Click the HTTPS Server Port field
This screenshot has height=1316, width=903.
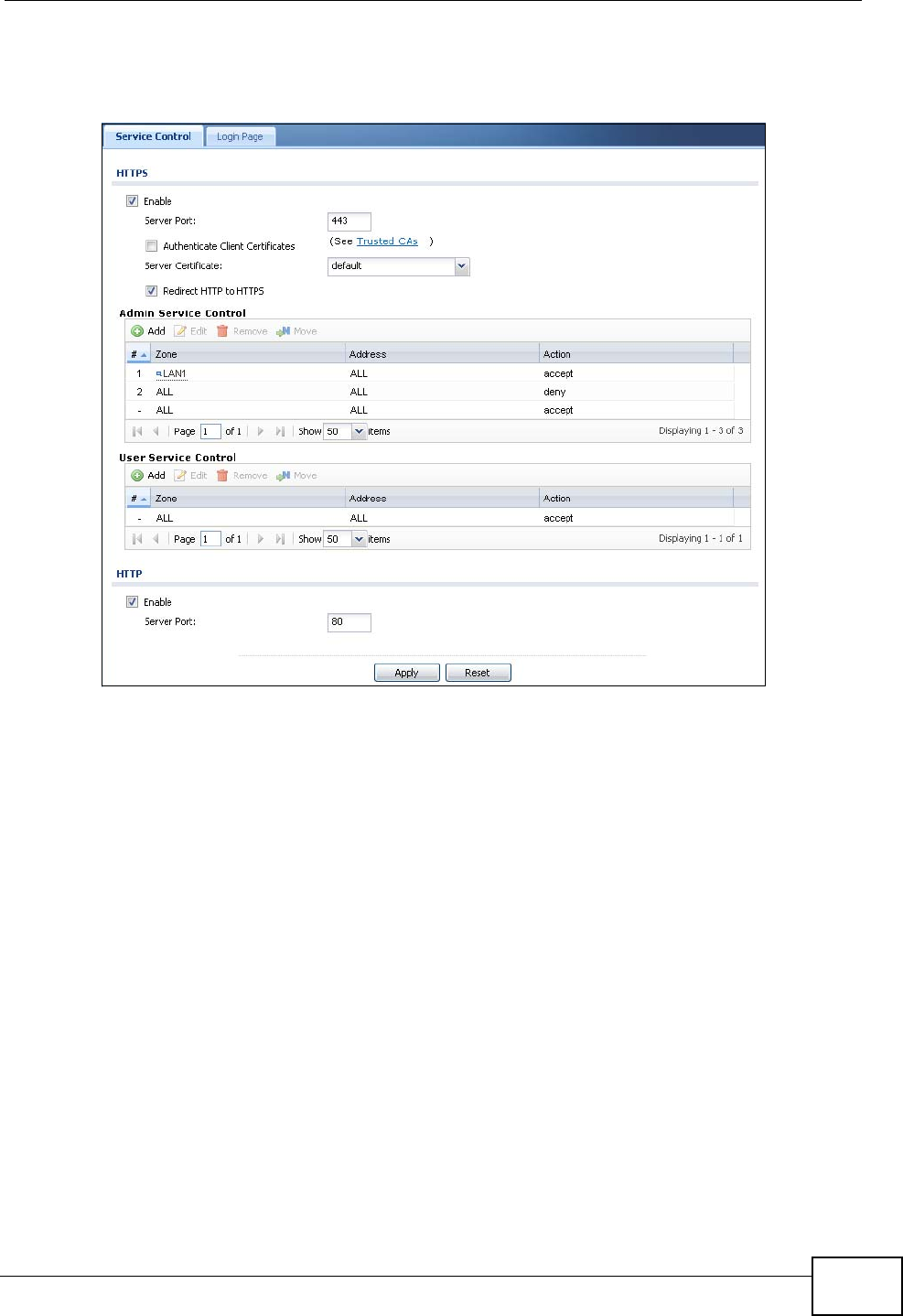[x=349, y=221]
